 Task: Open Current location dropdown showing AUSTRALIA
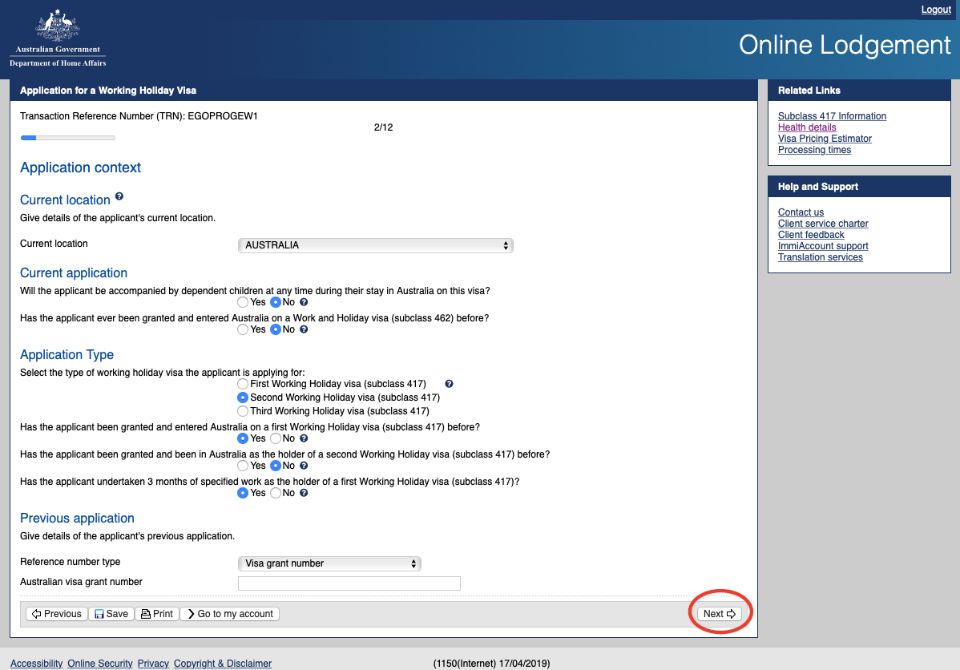point(375,245)
